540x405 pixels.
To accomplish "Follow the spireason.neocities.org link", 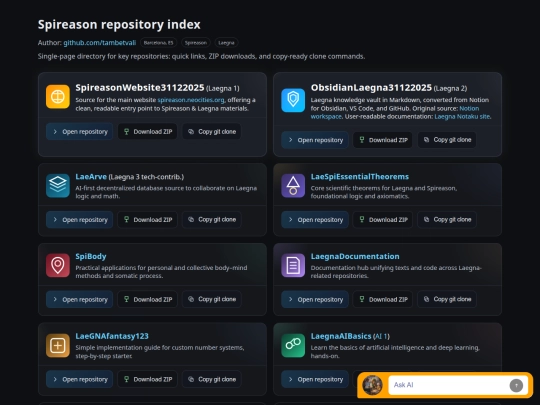I will (191, 100).
